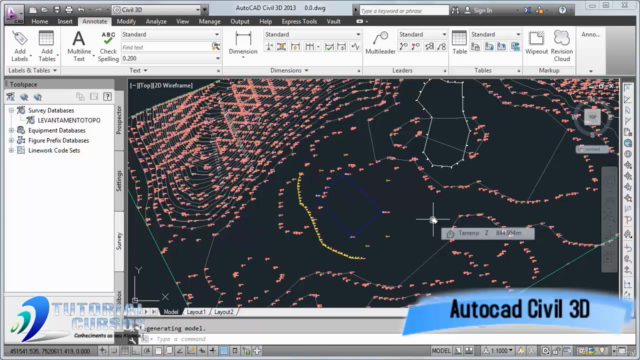
Task: Collapse the Survey Databases tree node
Action: coord(11,110)
